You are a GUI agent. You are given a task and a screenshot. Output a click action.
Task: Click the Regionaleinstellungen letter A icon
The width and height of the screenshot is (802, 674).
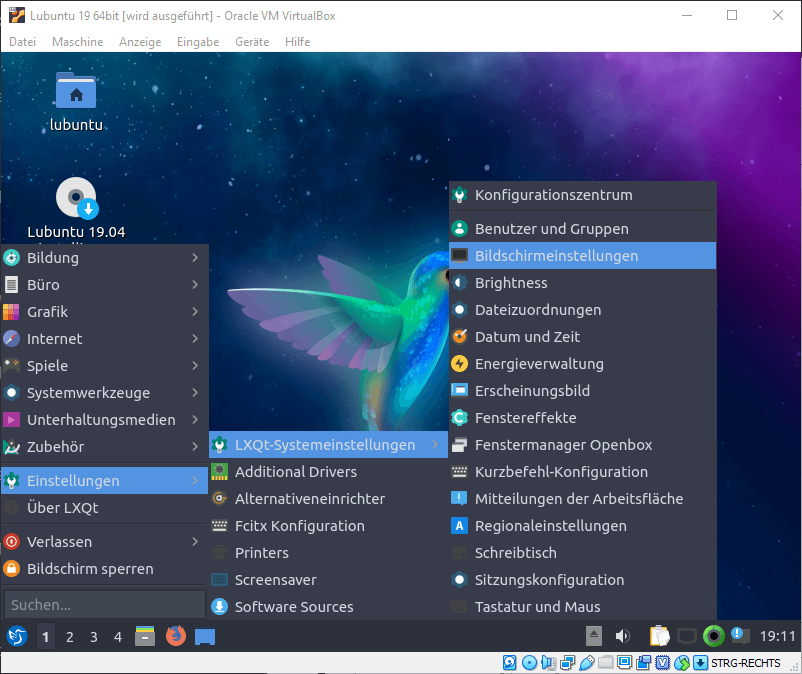click(x=459, y=526)
